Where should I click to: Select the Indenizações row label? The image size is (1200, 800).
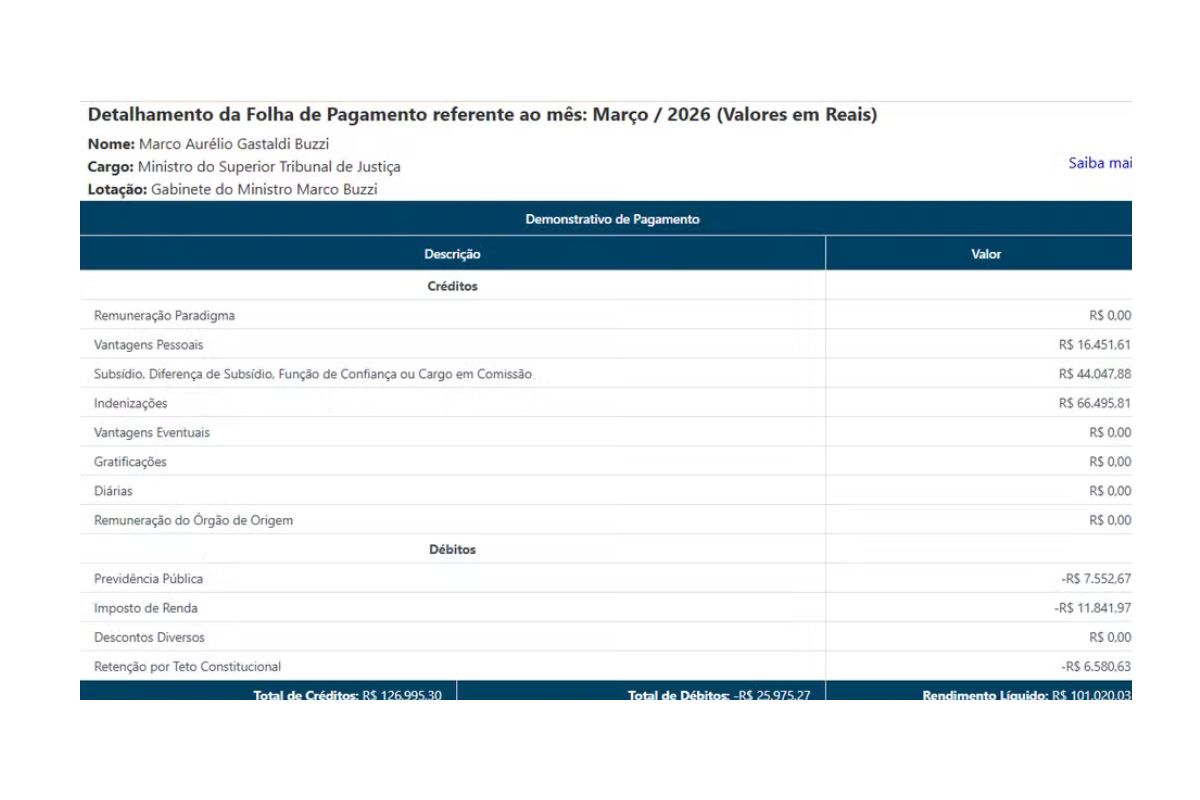131,403
